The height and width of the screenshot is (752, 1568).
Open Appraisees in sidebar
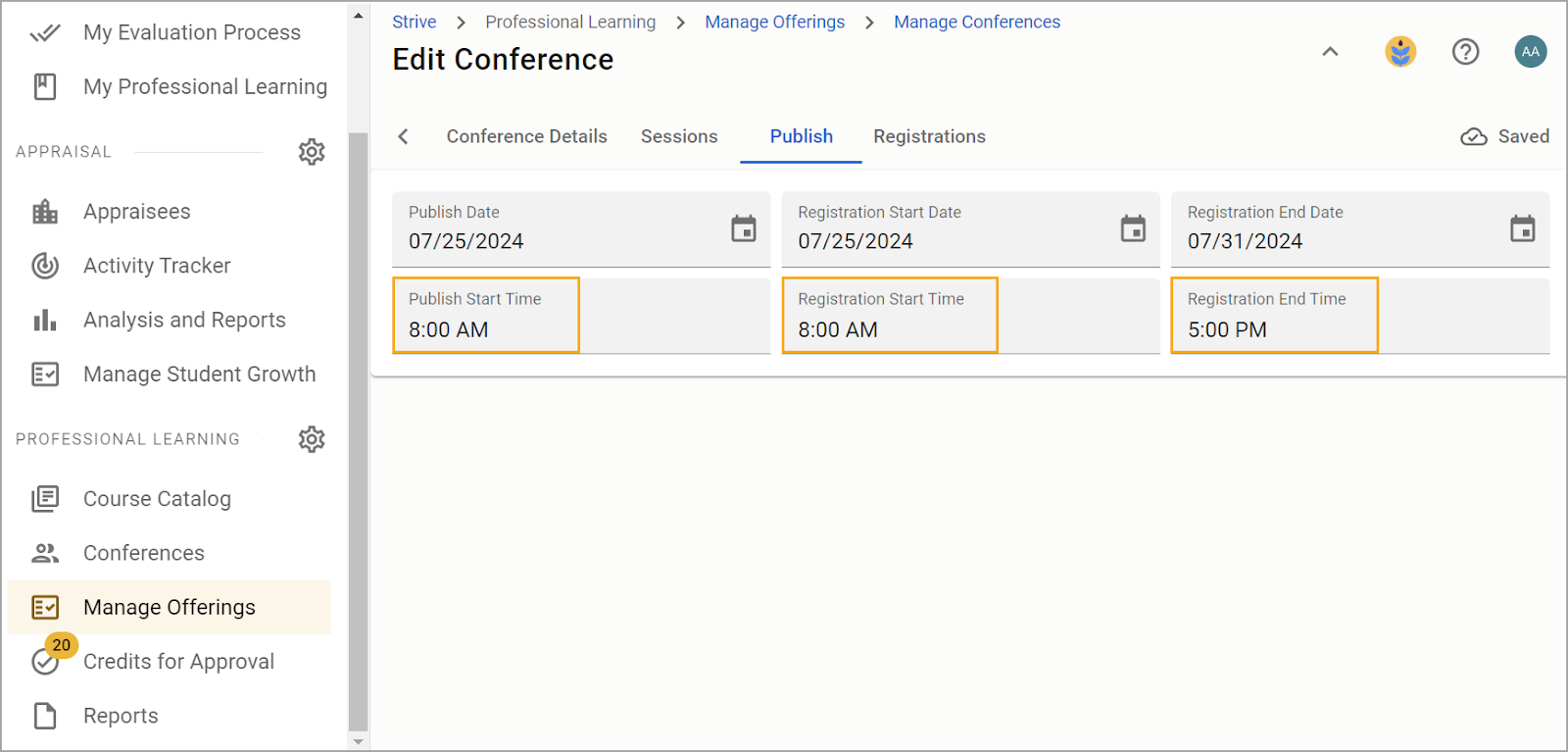(x=169, y=212)
